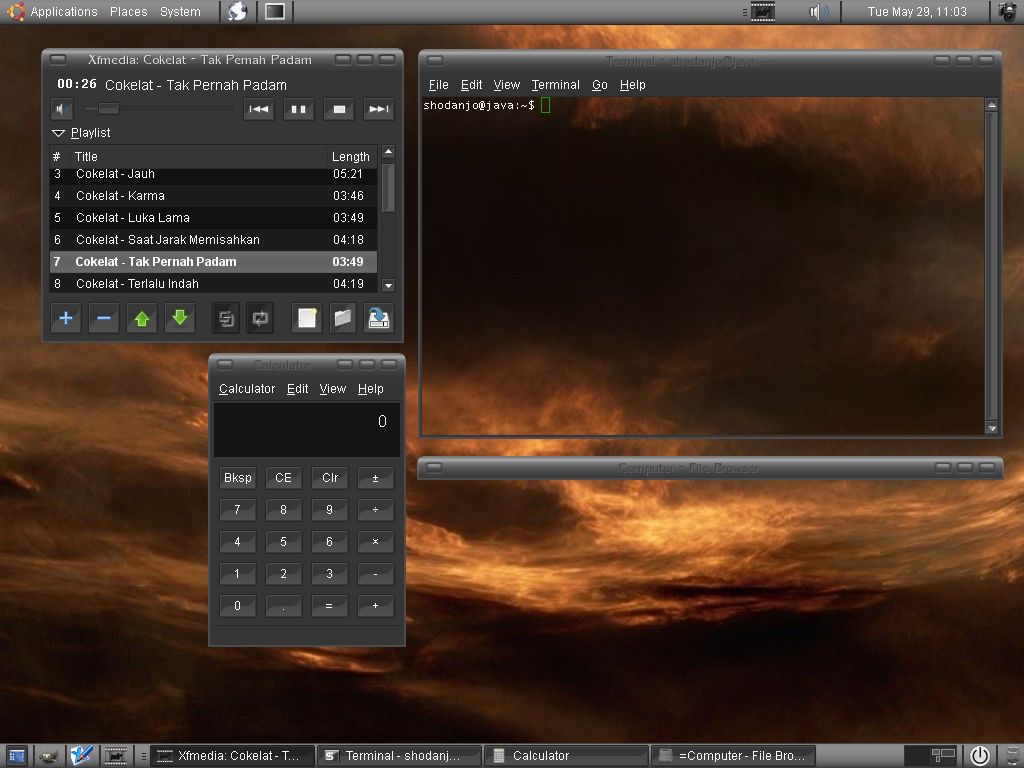Select 'Cokelat - Terlalu Indah' track
Viewport: 1024px width, 768px height.
(x=214, y=283)
